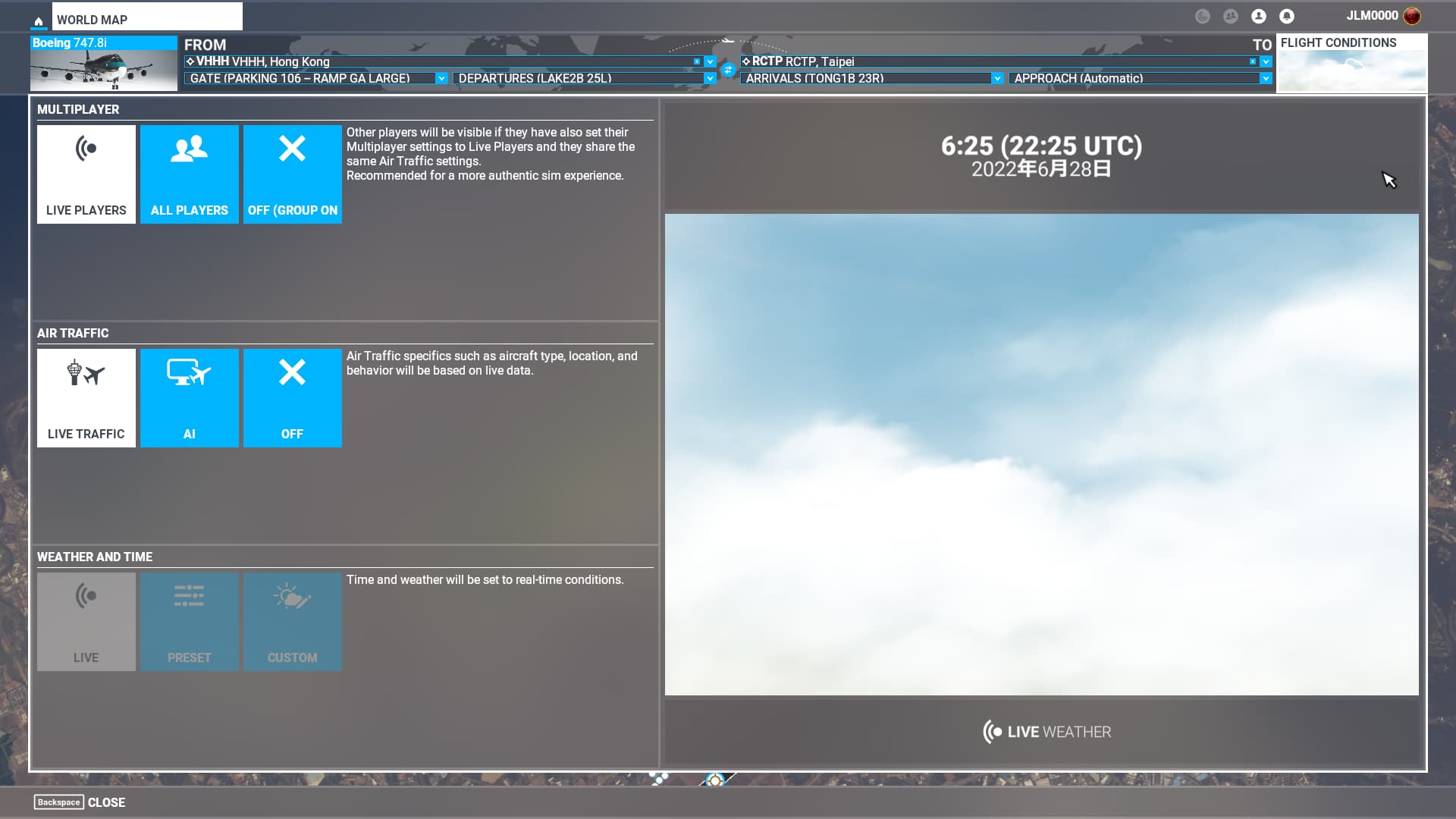
Task: Click the weather sky preview image
Action: point(1041,454)
